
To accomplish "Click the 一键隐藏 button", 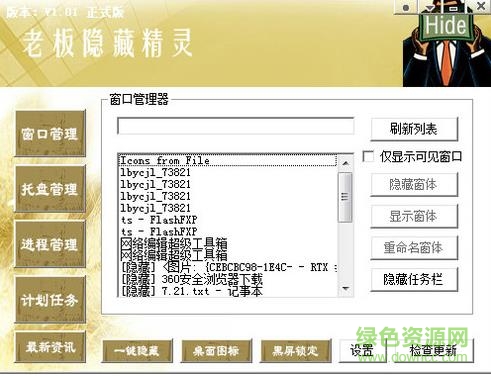I will (x=137, y=351).
